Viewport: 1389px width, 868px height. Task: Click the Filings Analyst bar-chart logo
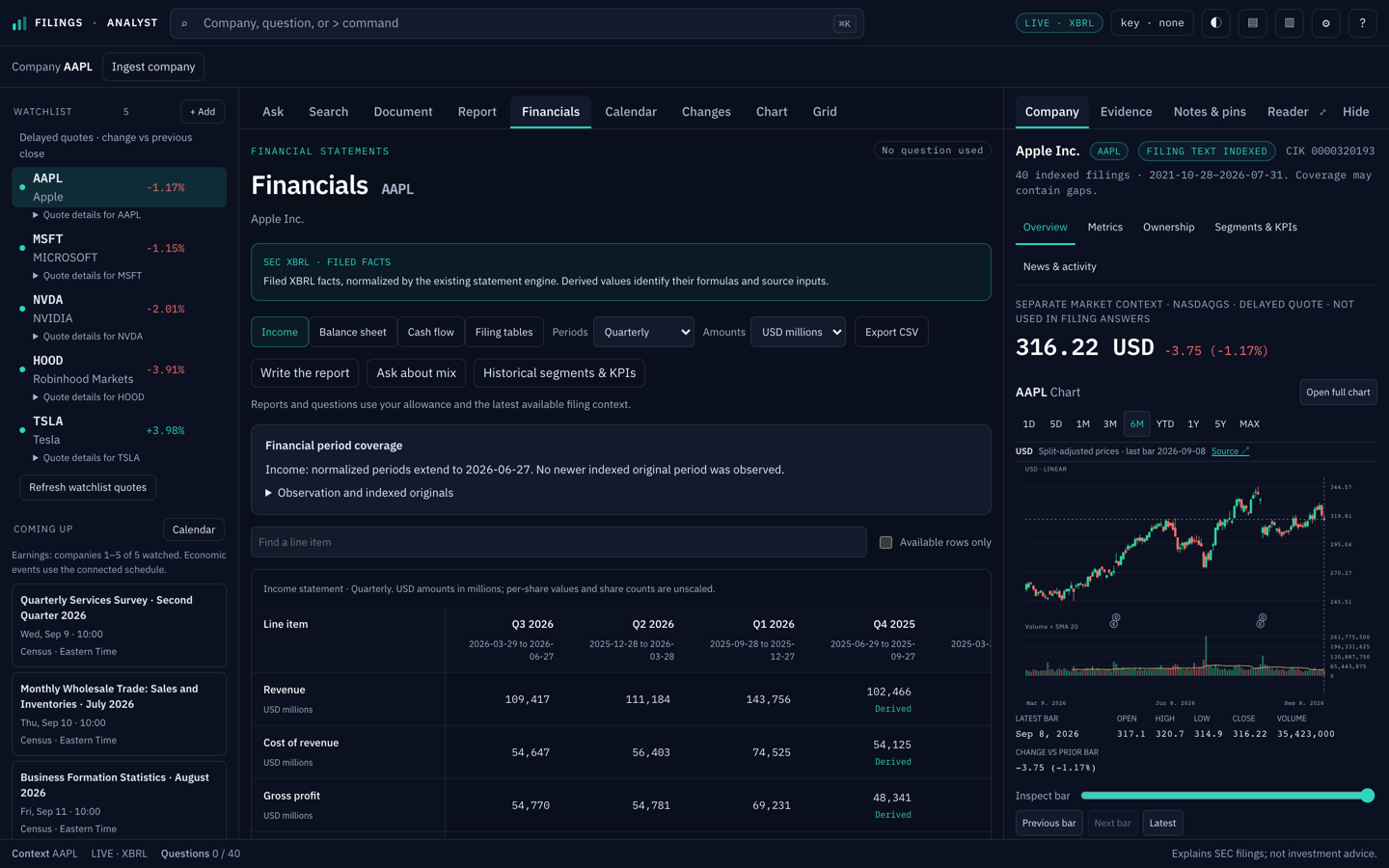click(x=19, y=23)
